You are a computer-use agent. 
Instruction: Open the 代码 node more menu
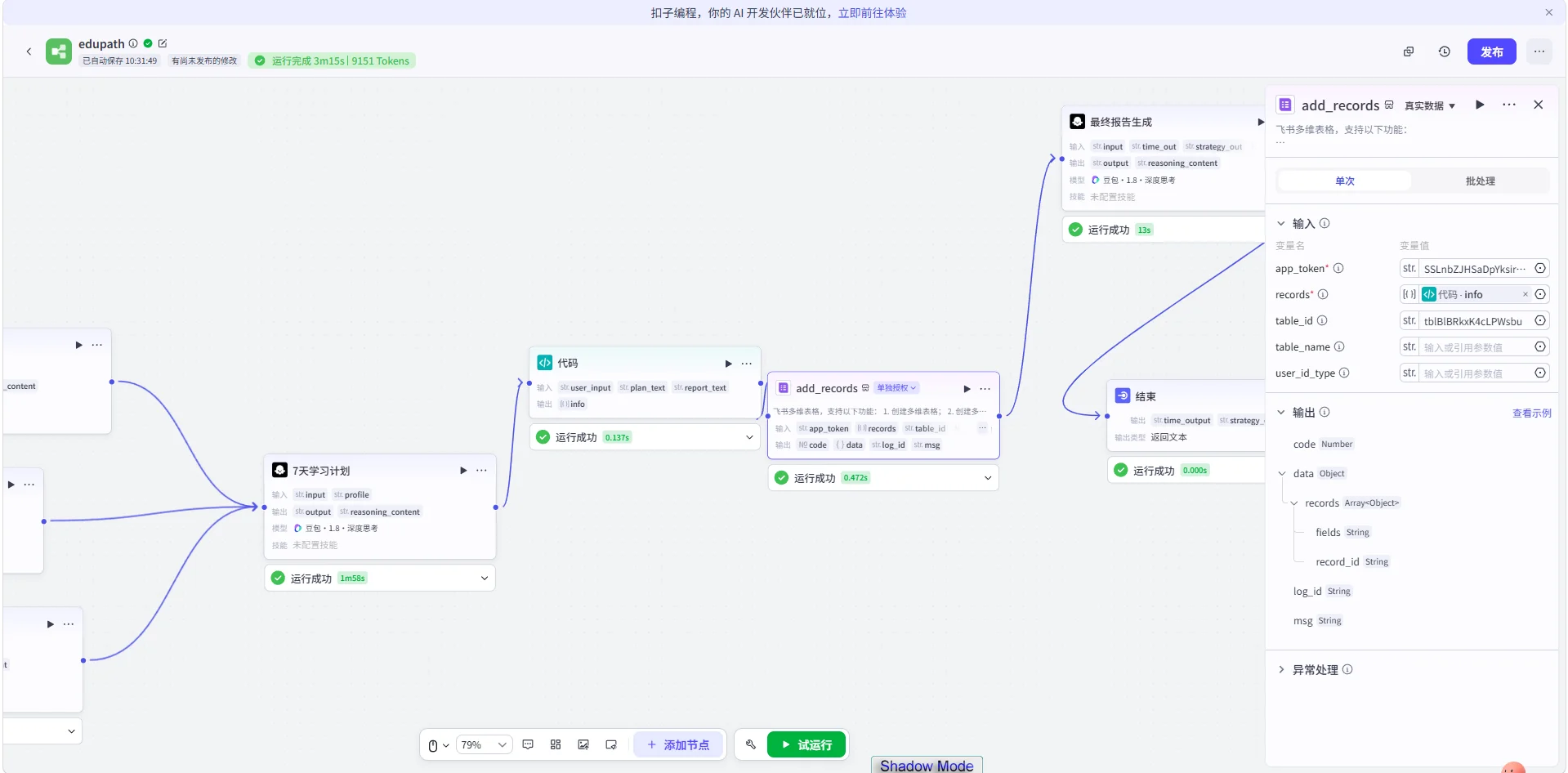pyautogui.click(x=747, y=364)
